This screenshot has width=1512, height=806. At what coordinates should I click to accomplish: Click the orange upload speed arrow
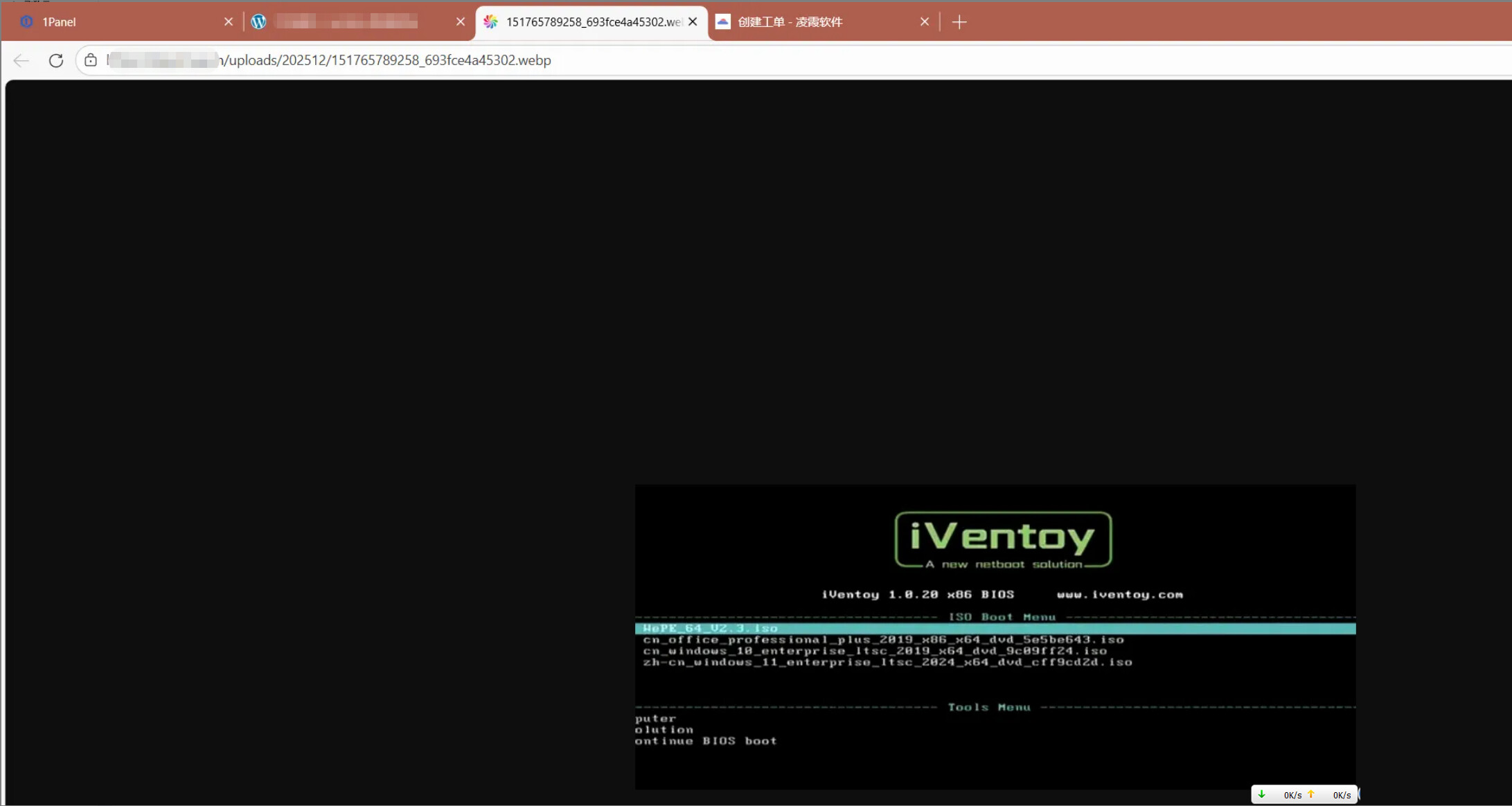1311,794
